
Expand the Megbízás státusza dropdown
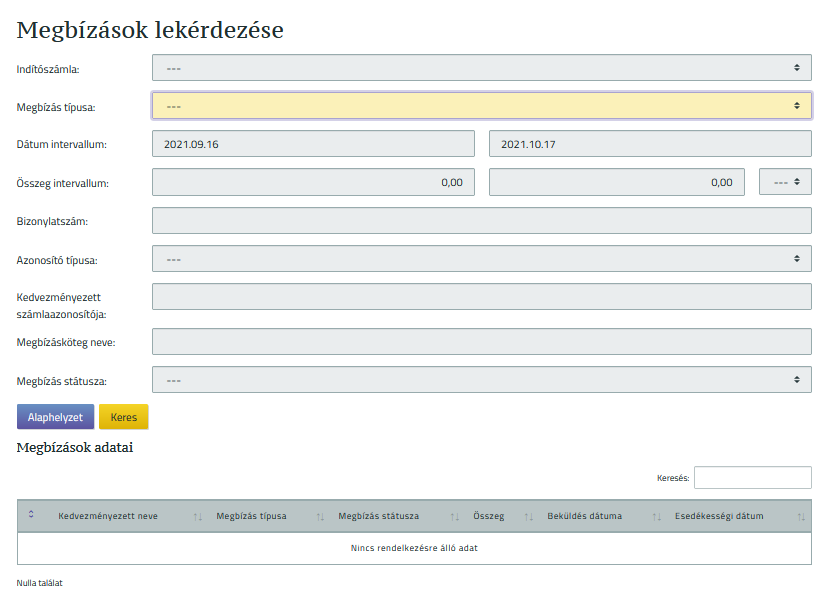(481, 380)
